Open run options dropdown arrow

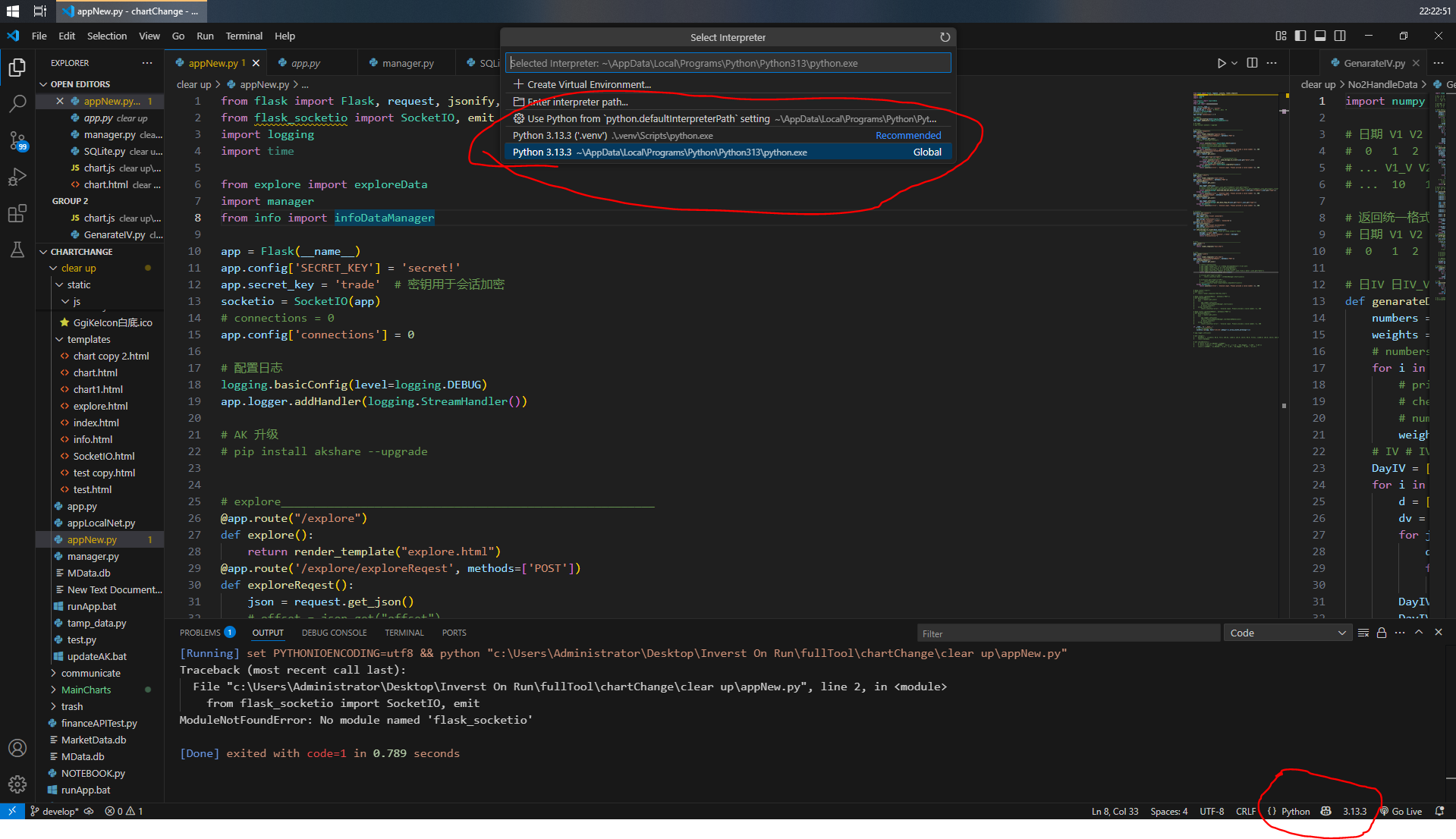(x=1234, y=63)
